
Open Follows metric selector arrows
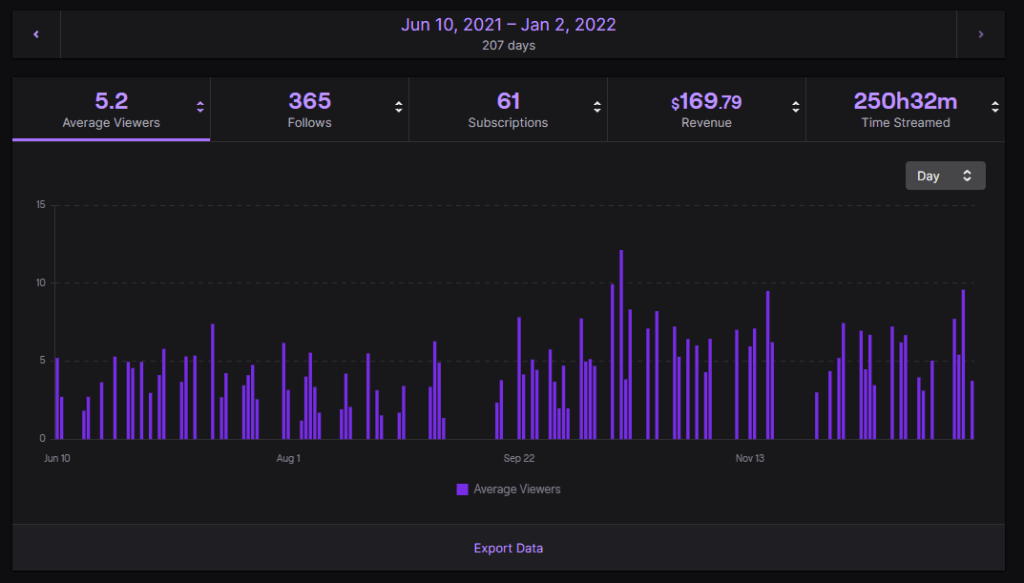399,108
